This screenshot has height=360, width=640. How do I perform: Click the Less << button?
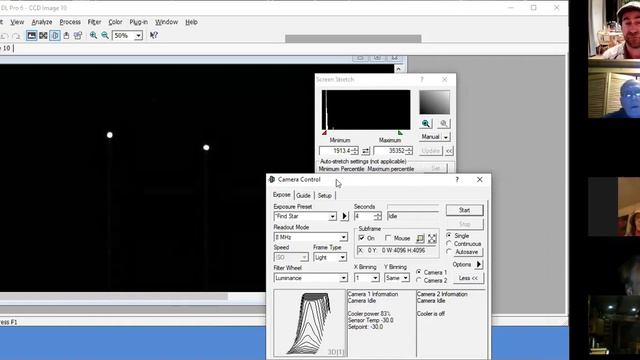468,278
